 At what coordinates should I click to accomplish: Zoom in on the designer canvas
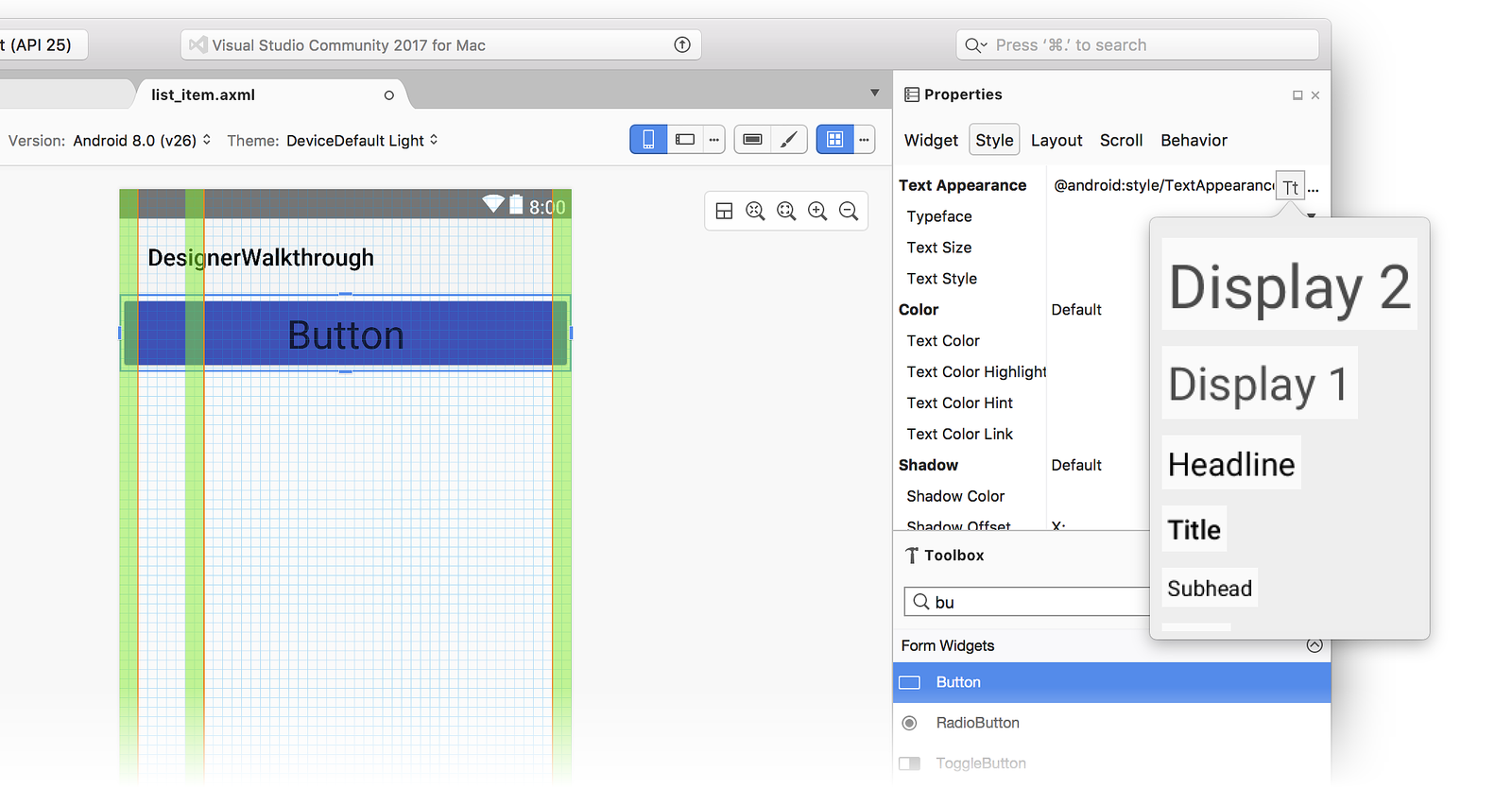817,212
